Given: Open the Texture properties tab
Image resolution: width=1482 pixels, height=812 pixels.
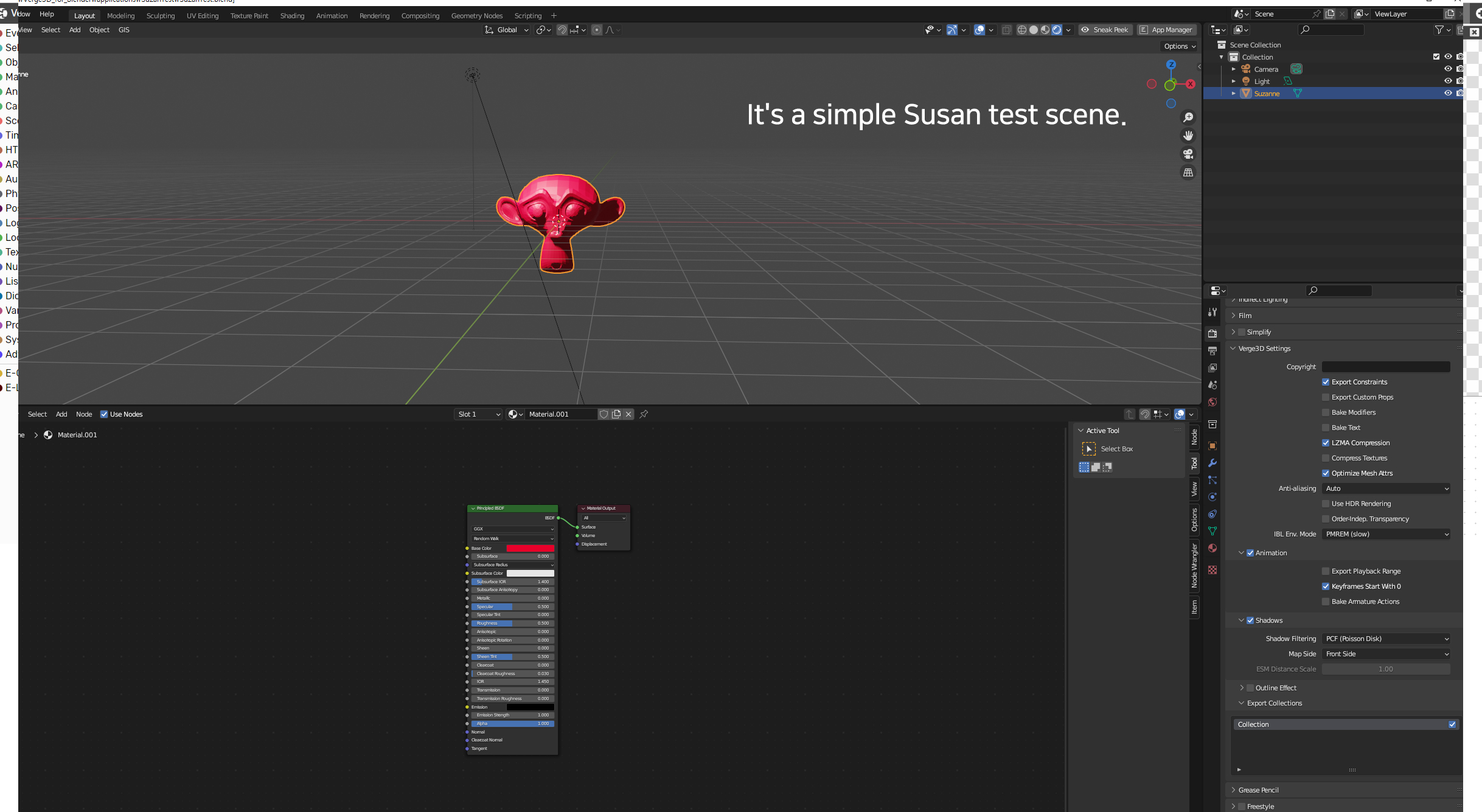Looking at the screenshot, I should point(1212,570).
